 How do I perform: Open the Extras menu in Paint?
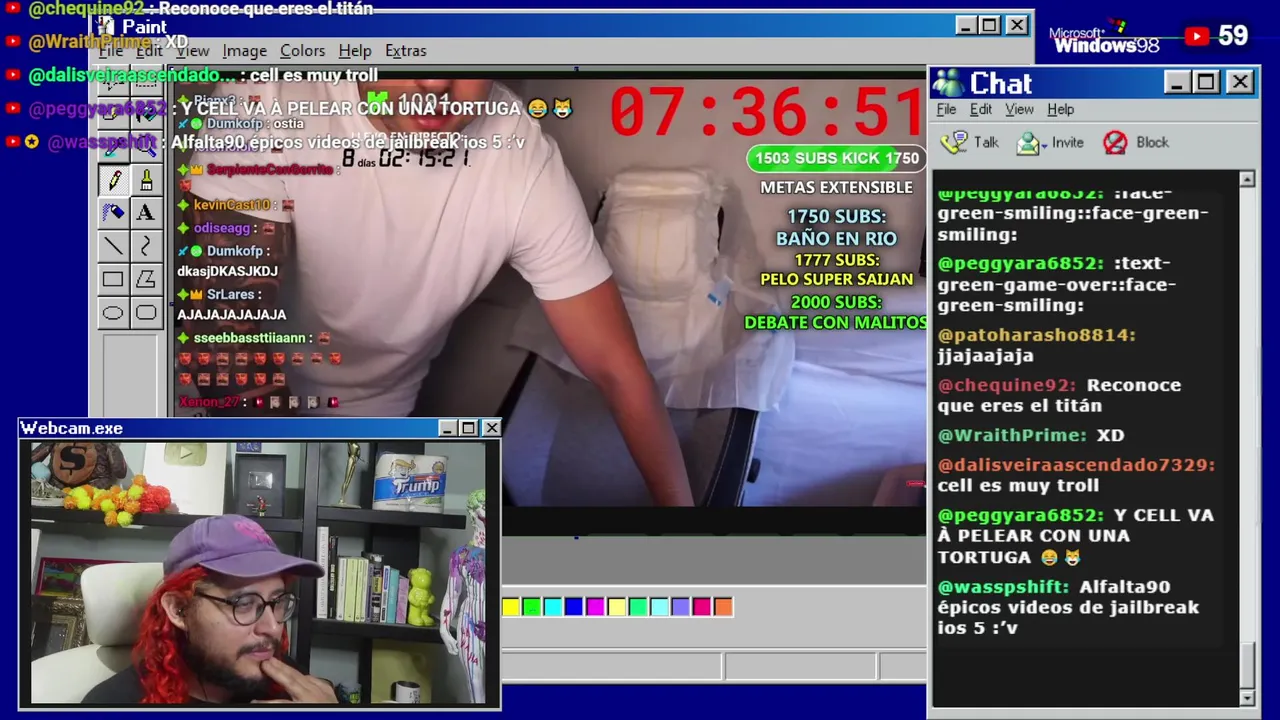click(x=405, y=51)
